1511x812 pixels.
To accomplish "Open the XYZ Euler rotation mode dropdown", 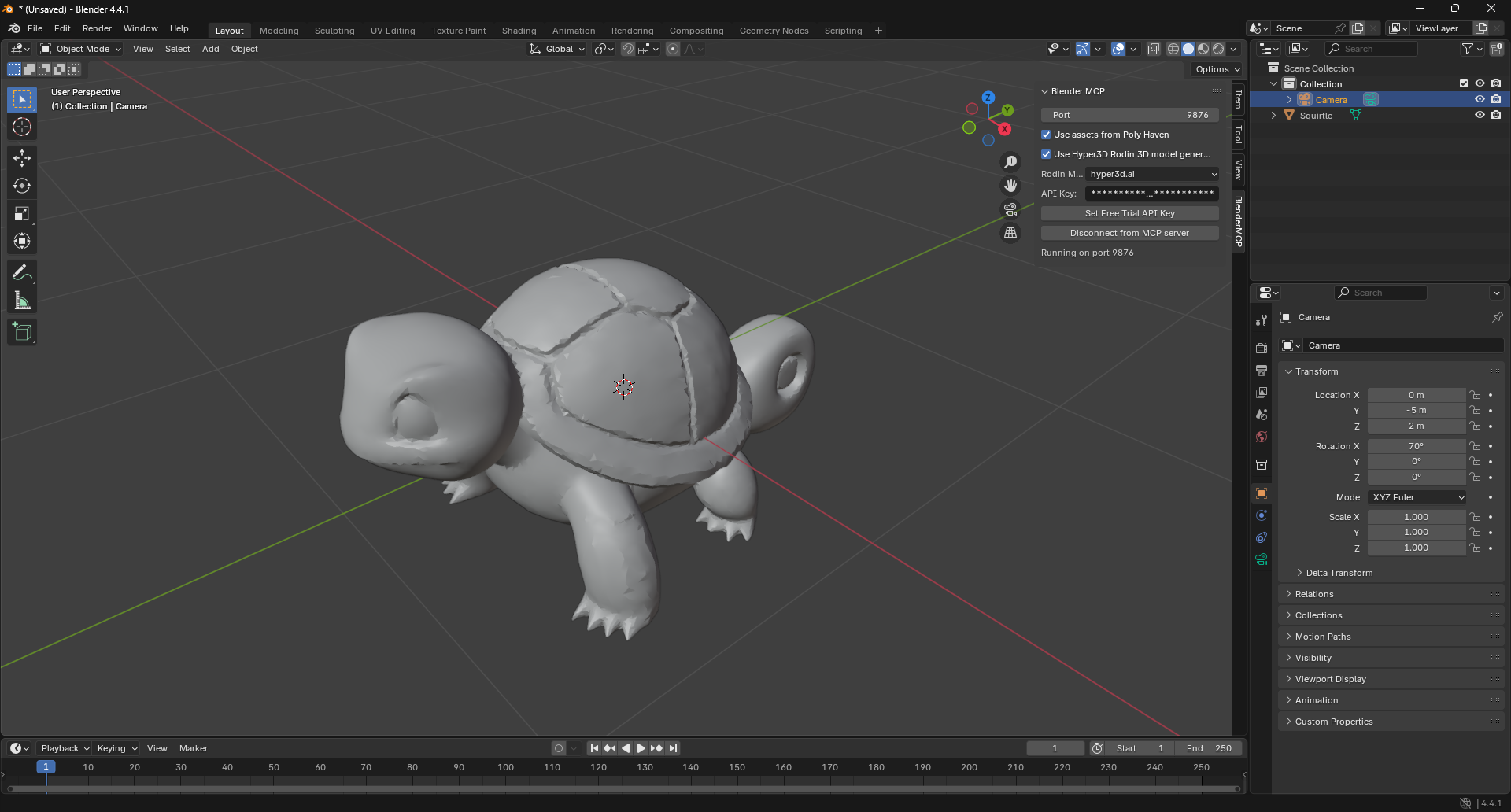I will (1417, 497).
